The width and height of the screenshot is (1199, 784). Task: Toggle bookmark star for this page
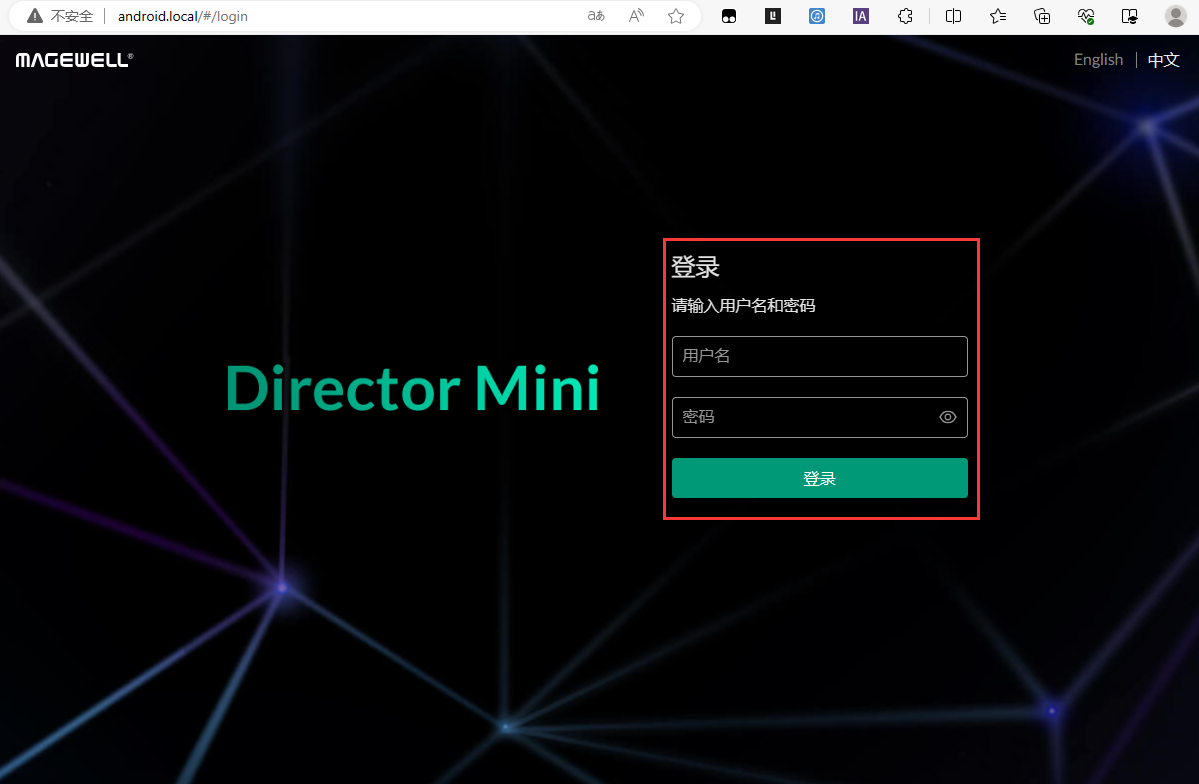(676, 16)
